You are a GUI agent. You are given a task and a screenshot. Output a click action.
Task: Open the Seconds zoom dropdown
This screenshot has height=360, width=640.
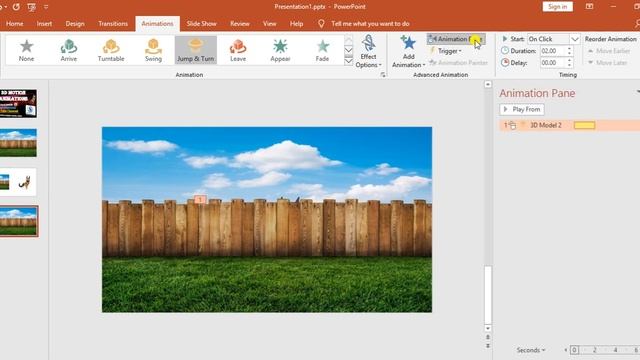[531, 350]
